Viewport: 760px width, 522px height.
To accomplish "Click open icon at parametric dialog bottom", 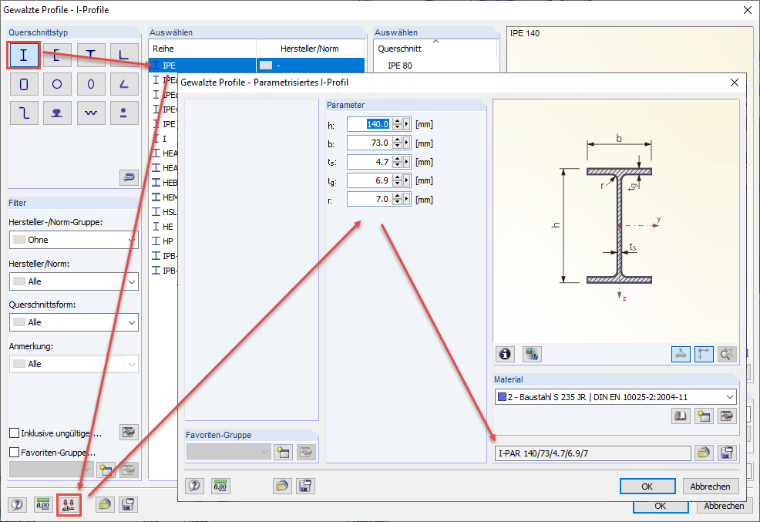I will tap(282, 486).
